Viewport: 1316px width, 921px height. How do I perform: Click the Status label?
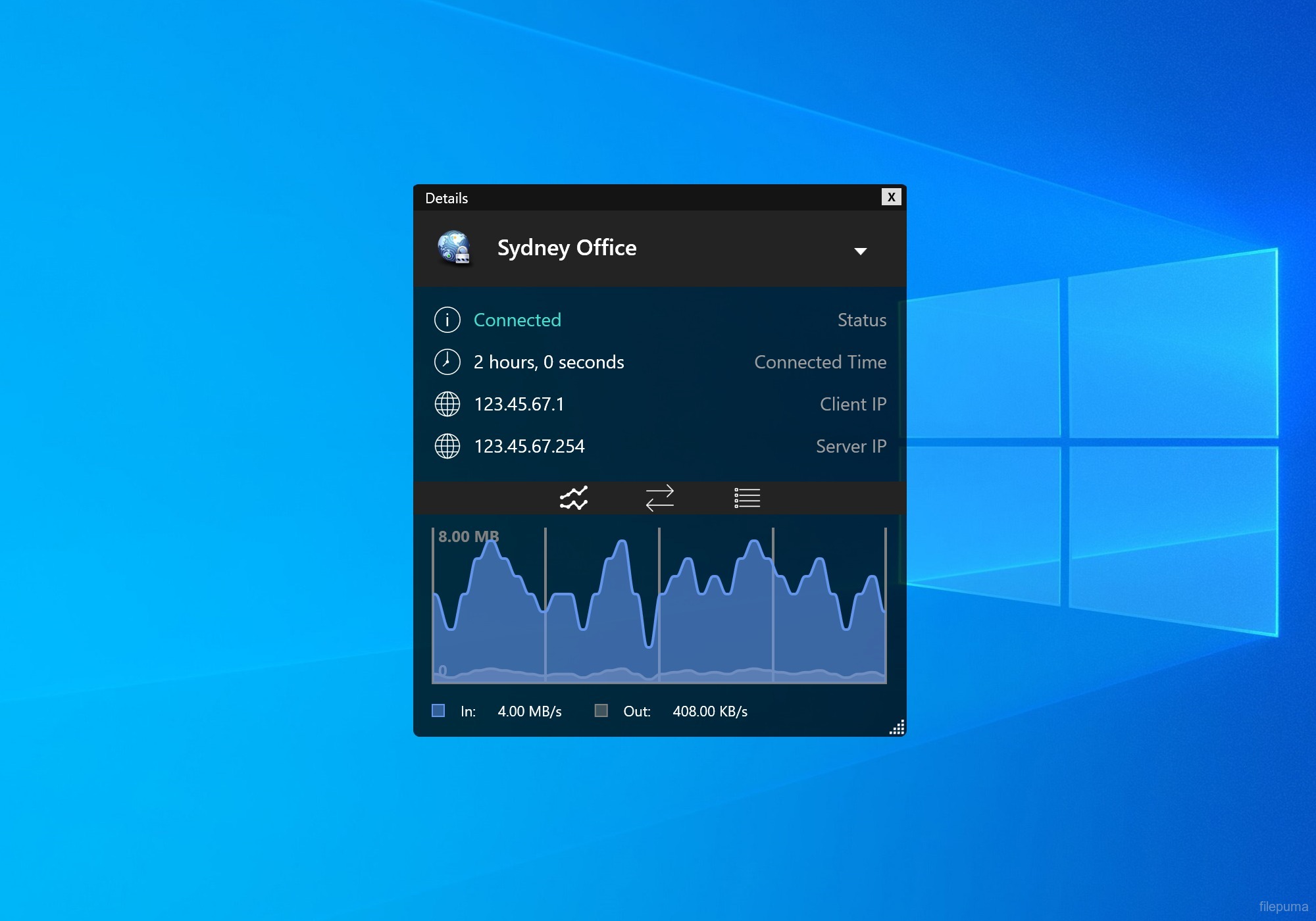click(861, 320)
